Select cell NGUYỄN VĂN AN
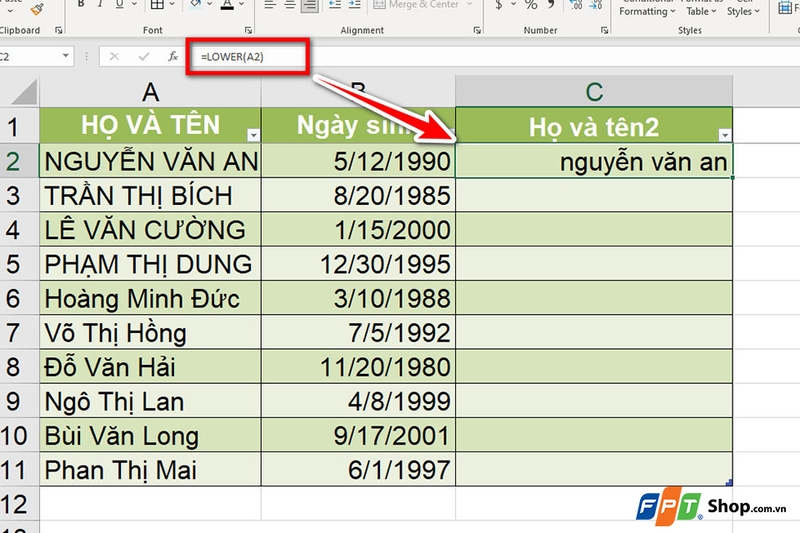 pos(151,161)
